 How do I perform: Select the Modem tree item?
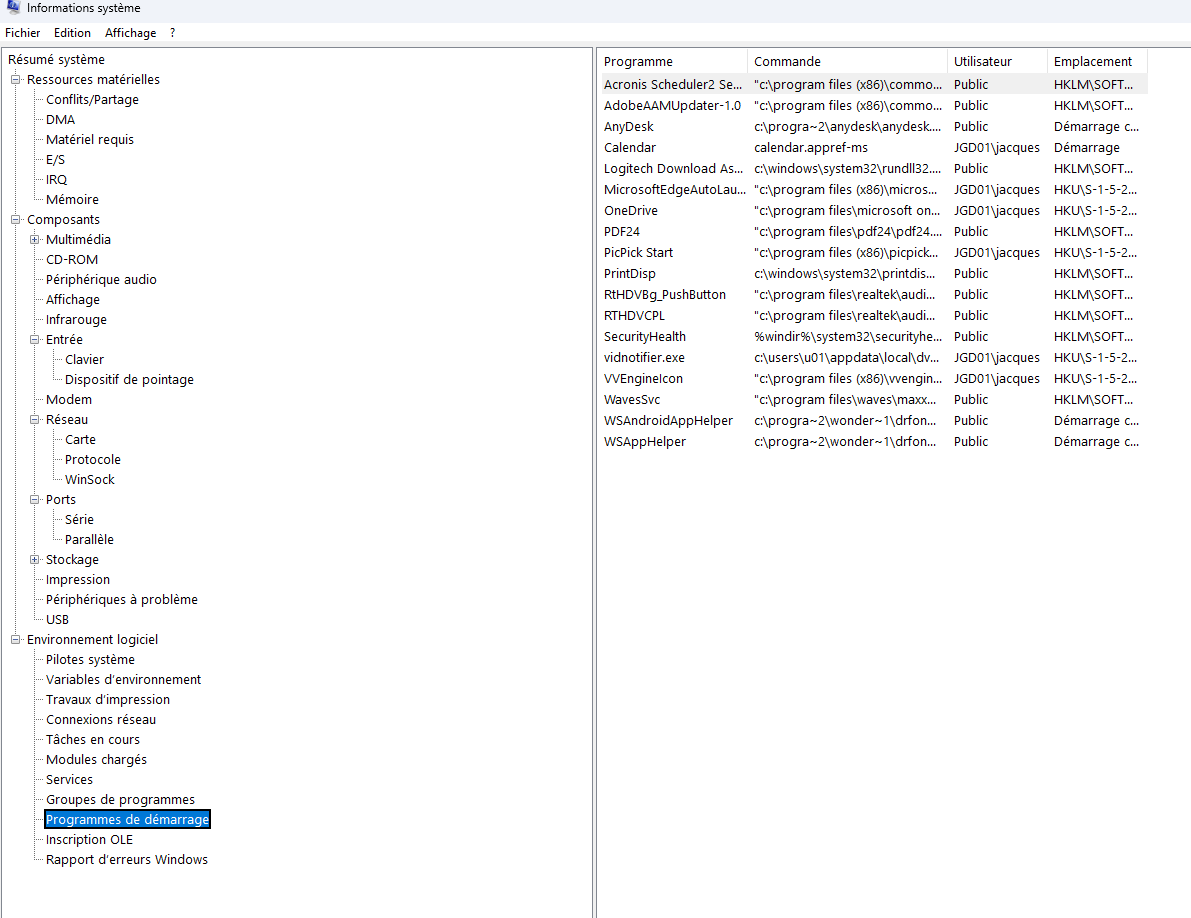click(68, 399)
